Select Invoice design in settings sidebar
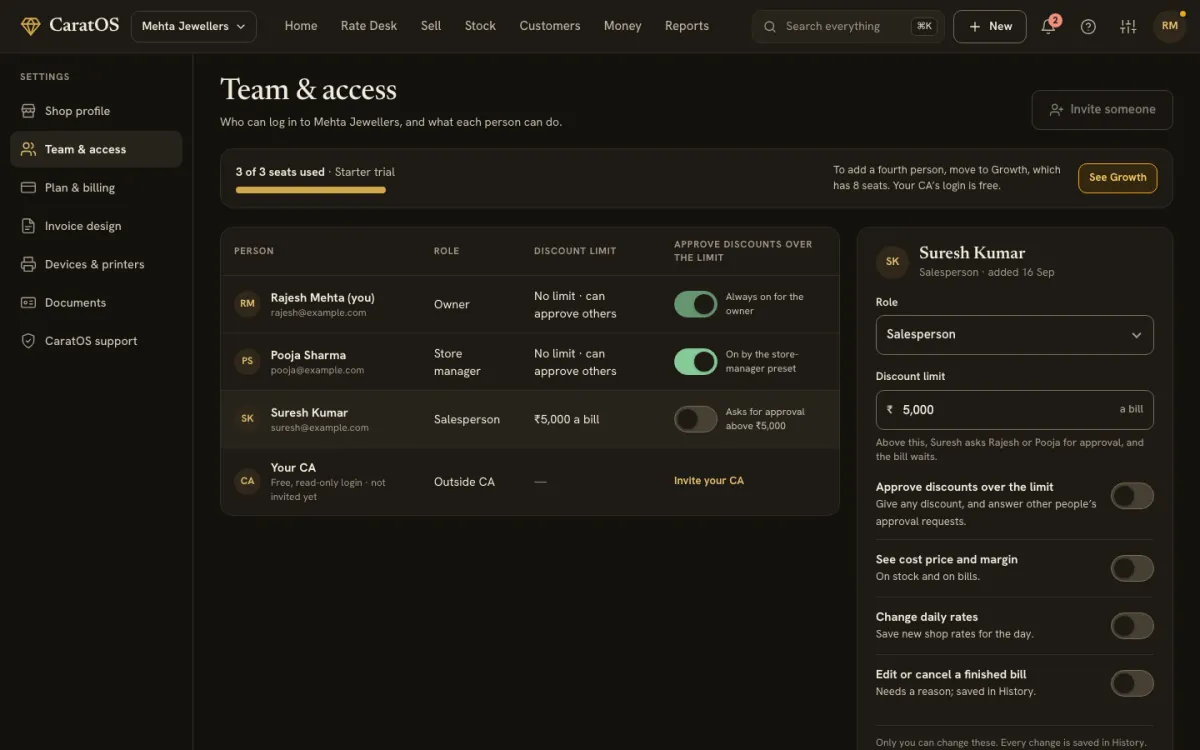Screen dimensions: 1200x750 (96, 226)
